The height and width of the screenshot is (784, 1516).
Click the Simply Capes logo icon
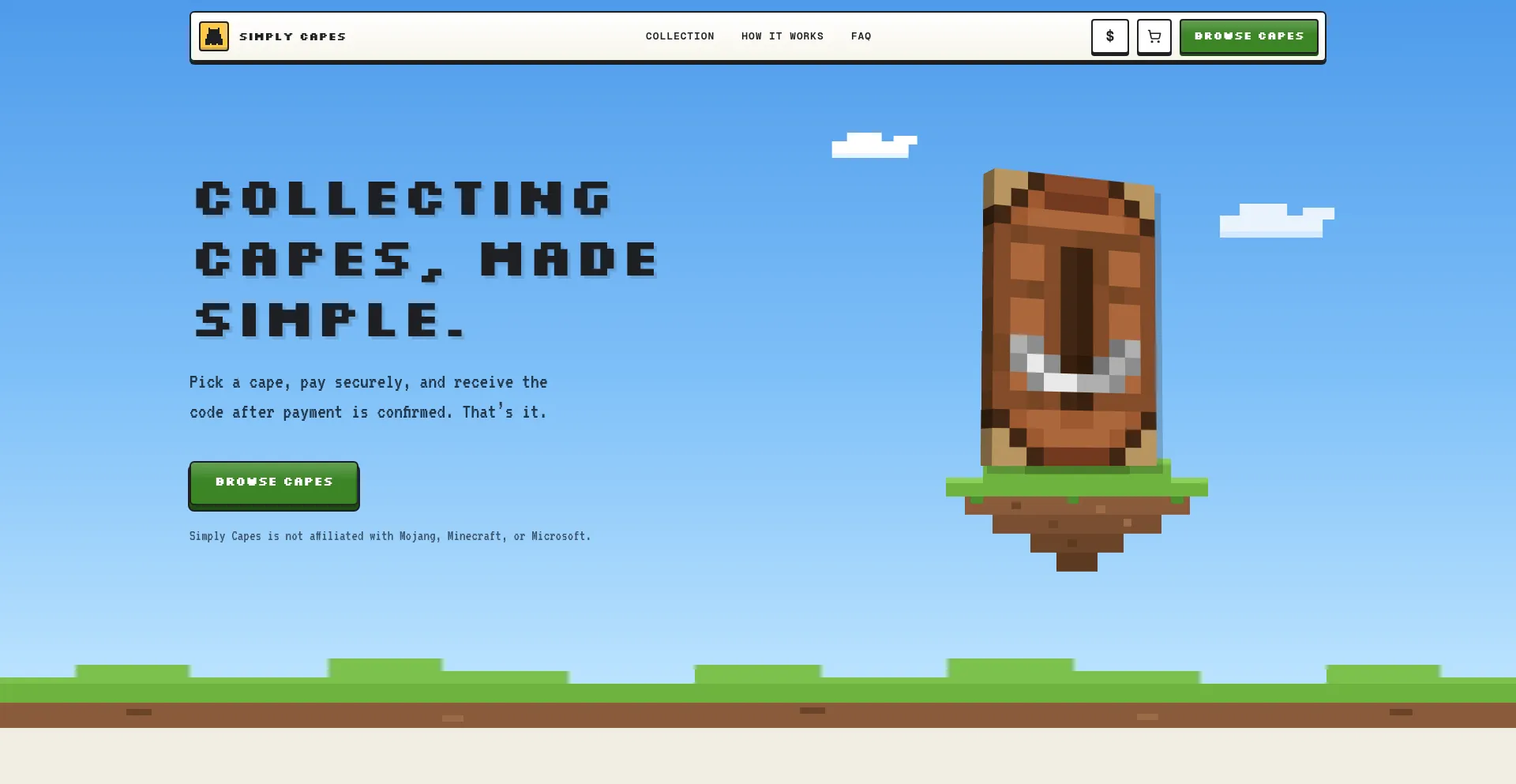[x=214, y=36]
